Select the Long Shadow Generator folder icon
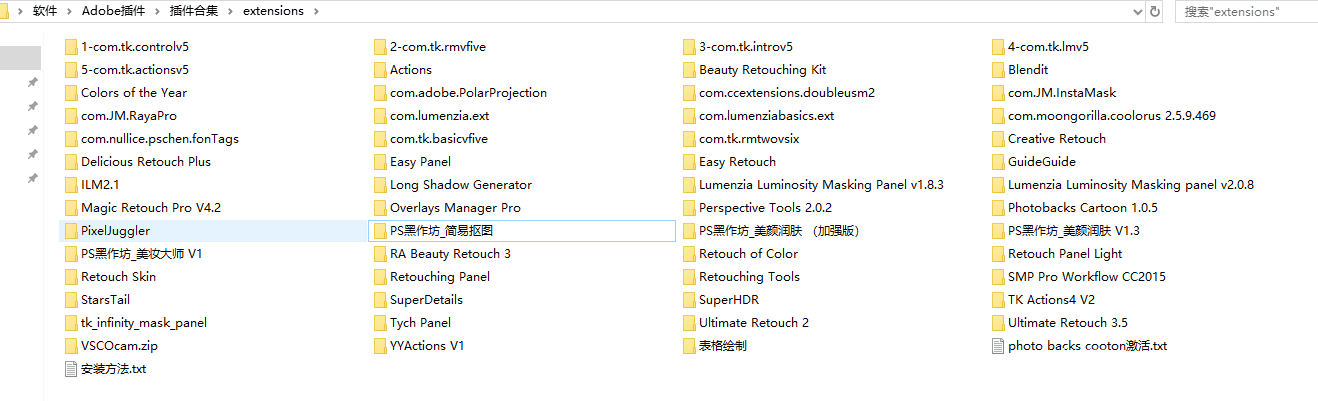The width and height of the screenshot is (1318, 401). pos(380,185)
